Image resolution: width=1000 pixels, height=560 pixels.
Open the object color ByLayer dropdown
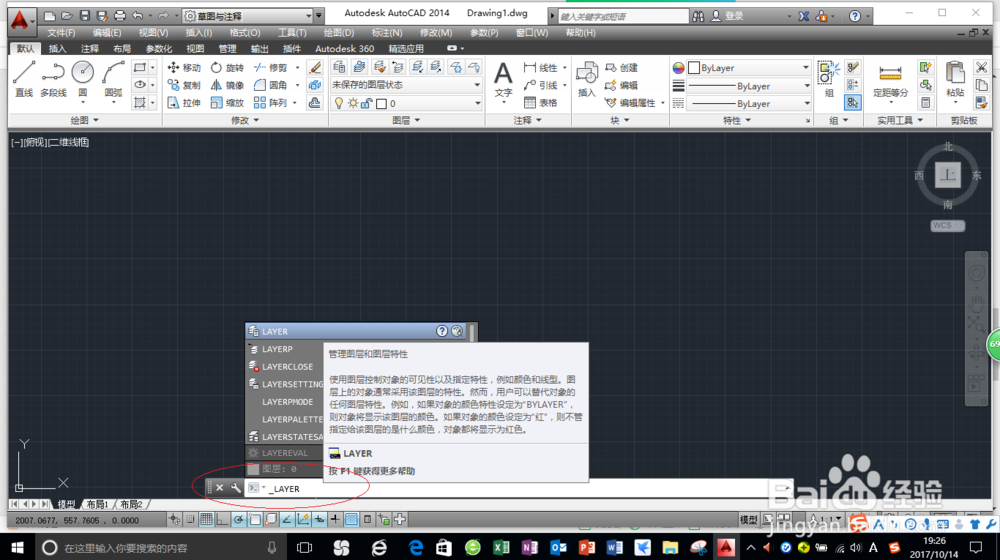[x=749, y=68]
